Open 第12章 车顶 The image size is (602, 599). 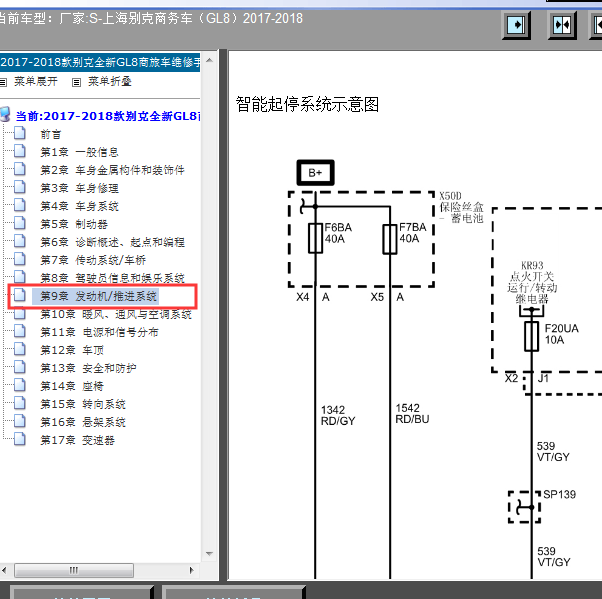click(x=72, y=350)
